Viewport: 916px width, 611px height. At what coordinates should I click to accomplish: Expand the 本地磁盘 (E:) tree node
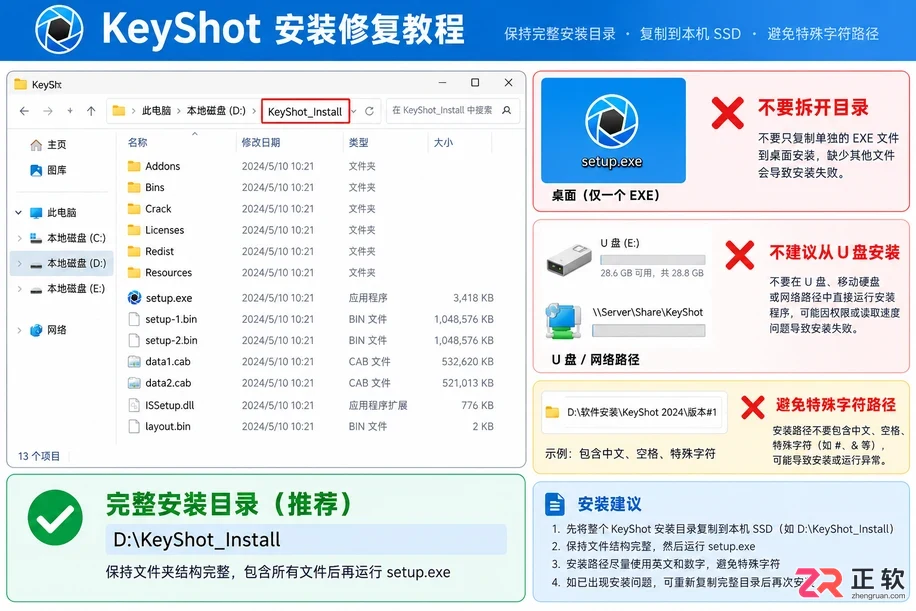pyautogui.click(x=19, y=289)
